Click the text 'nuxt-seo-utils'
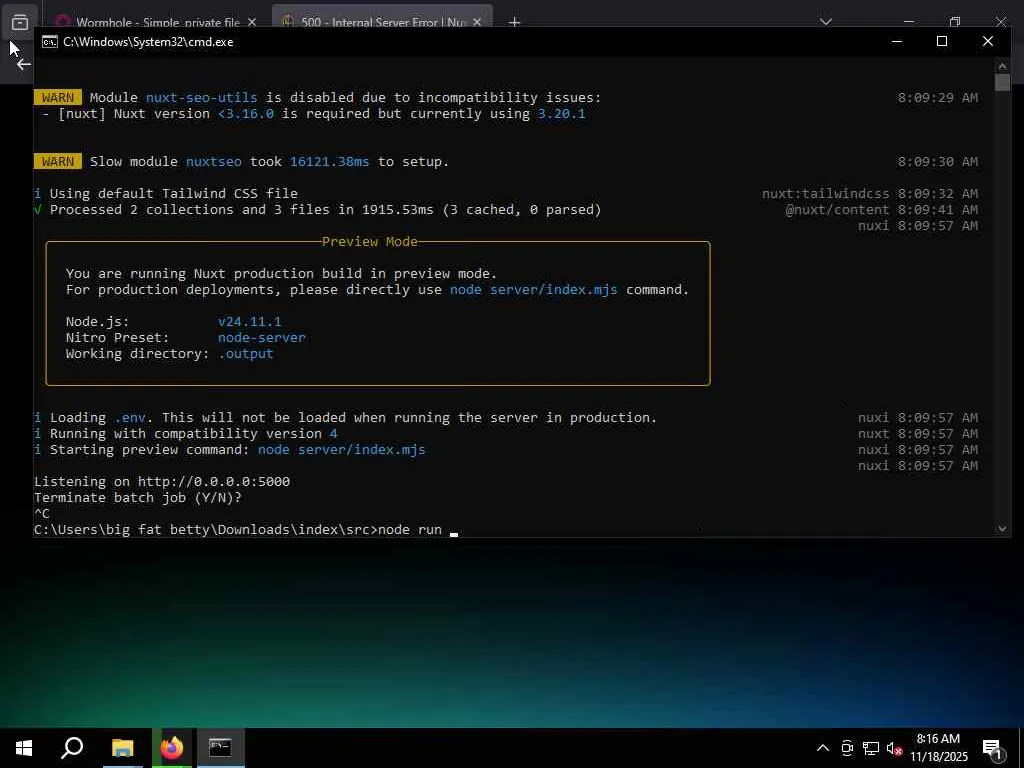Screen dimensions: 1024x768 [x=201, y=97]
